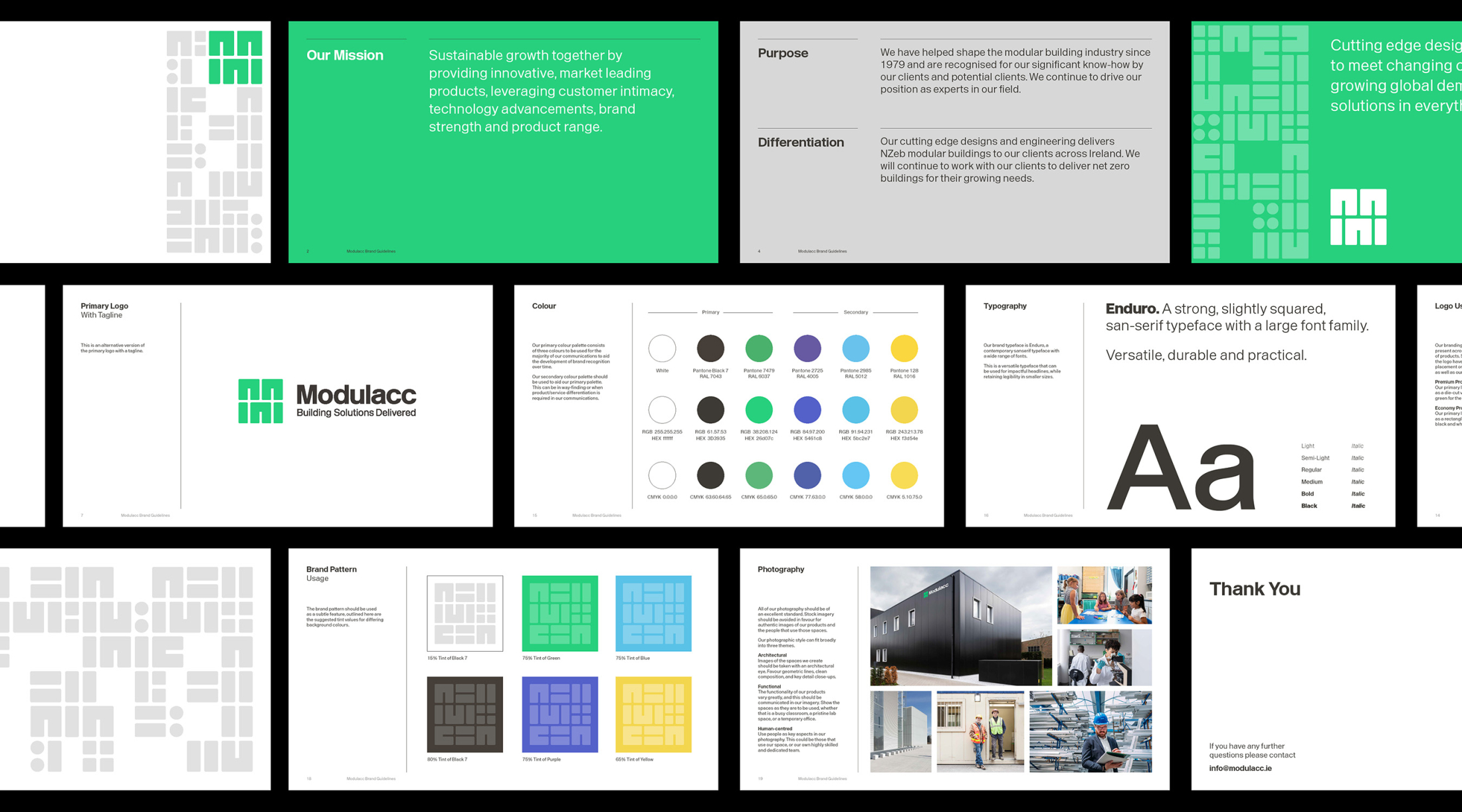This screenshot has height=812, width=1462.
Task: Click the 'With Tagline' subtitle
Action: (x=102, y=315)
